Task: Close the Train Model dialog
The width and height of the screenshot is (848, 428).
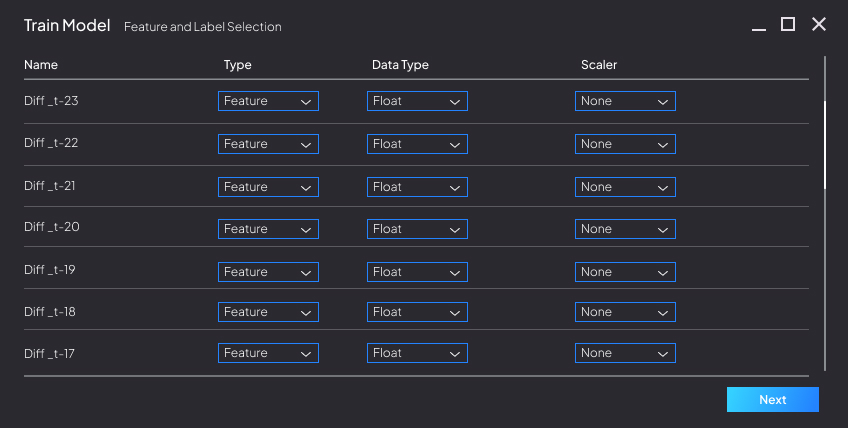Action: [x=819, y=24]
